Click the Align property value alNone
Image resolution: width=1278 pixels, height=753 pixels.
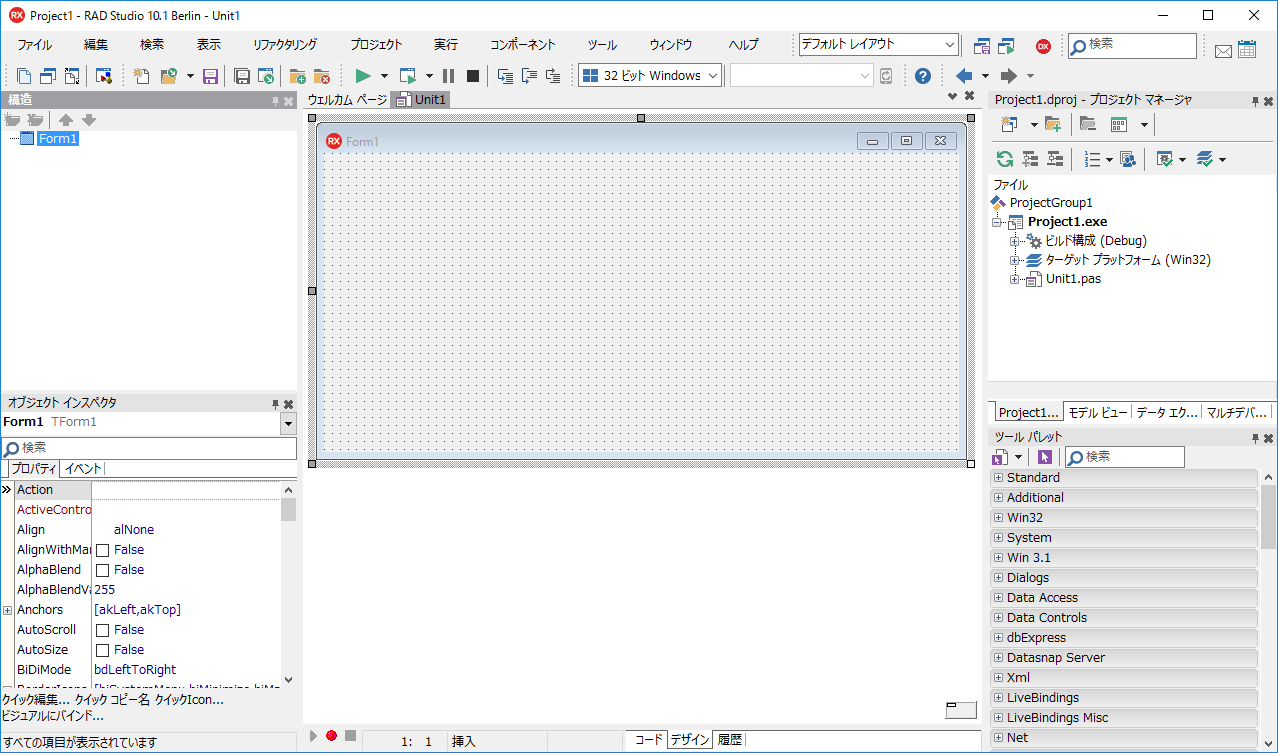pos(134,530)
